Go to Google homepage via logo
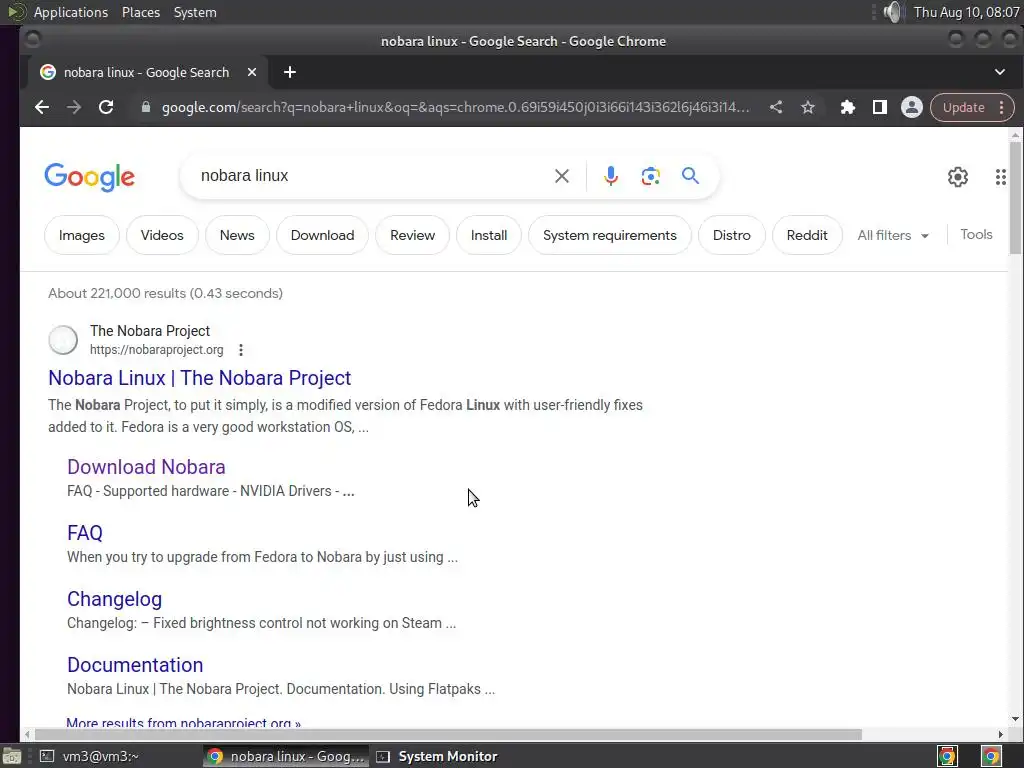1024x768 pixels. coord(89,177)
